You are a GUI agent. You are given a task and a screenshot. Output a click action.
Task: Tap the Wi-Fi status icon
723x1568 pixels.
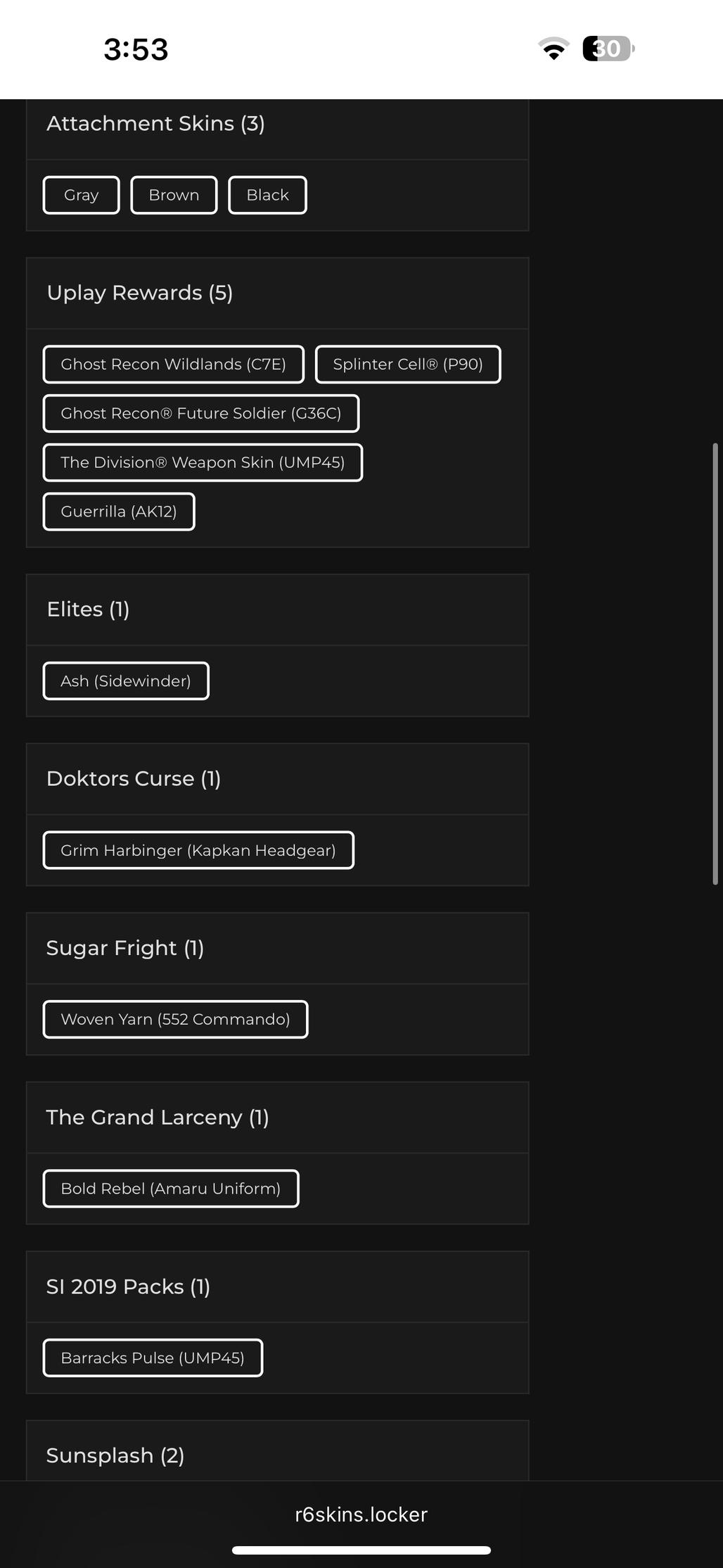[554, 49]
